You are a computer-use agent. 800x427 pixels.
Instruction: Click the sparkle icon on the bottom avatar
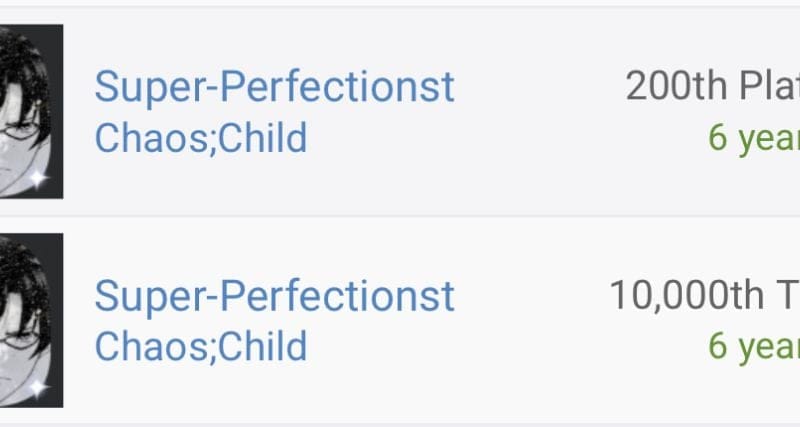38,388
